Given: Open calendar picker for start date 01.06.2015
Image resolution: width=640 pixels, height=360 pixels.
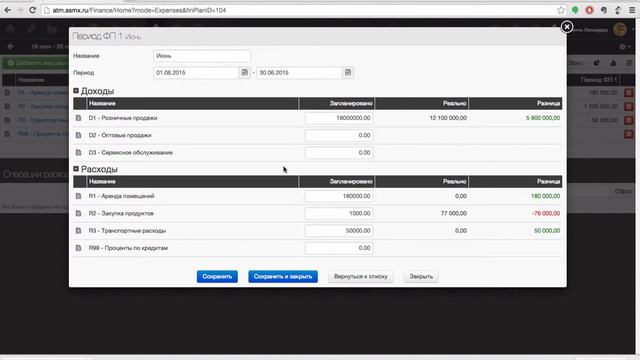Looking at the screenshot, I should 244,73.
